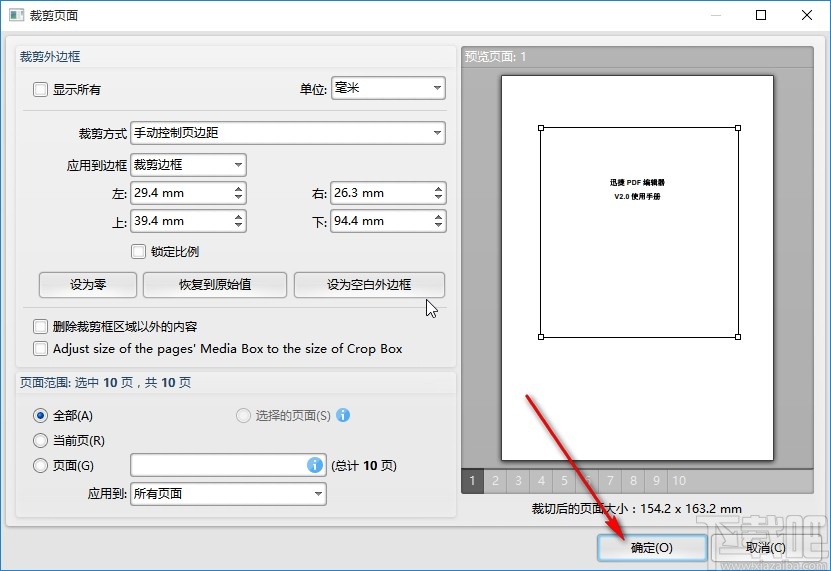Cancel with the 取消(C) button
831x571 pixels.
(765, 548)
